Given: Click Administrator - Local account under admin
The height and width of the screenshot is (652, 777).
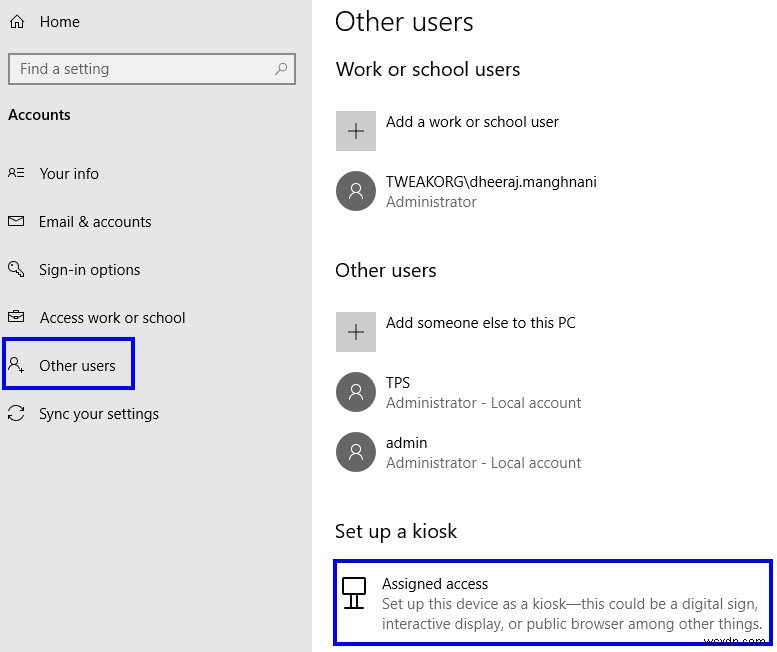Looking at the screenshot, I should pos(483,463).
